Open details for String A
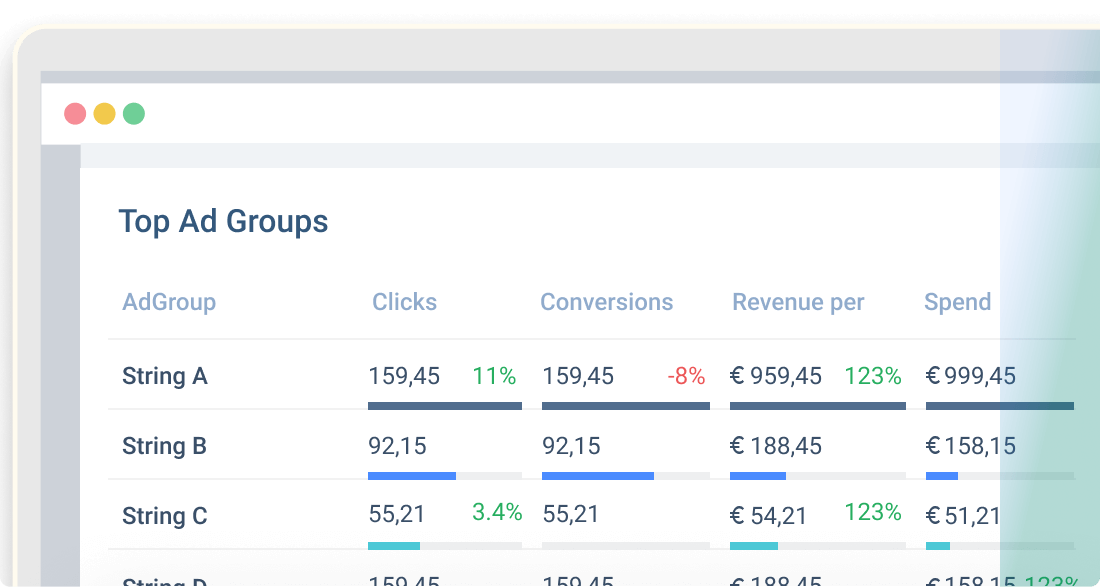The height and width of the screenshot is (587, 1100). click(x=165, y=376)
